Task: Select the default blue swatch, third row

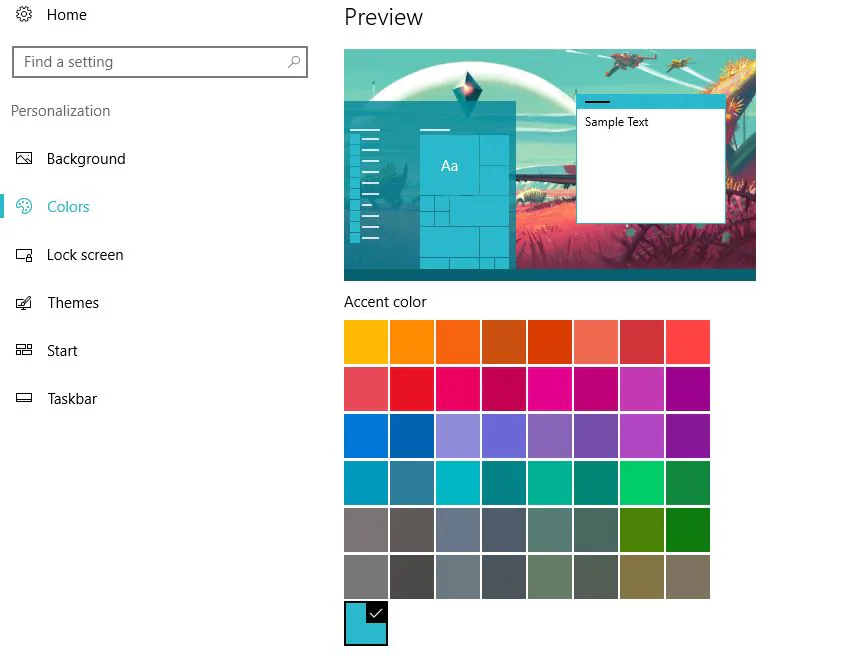Action: (x=366, y=436)
